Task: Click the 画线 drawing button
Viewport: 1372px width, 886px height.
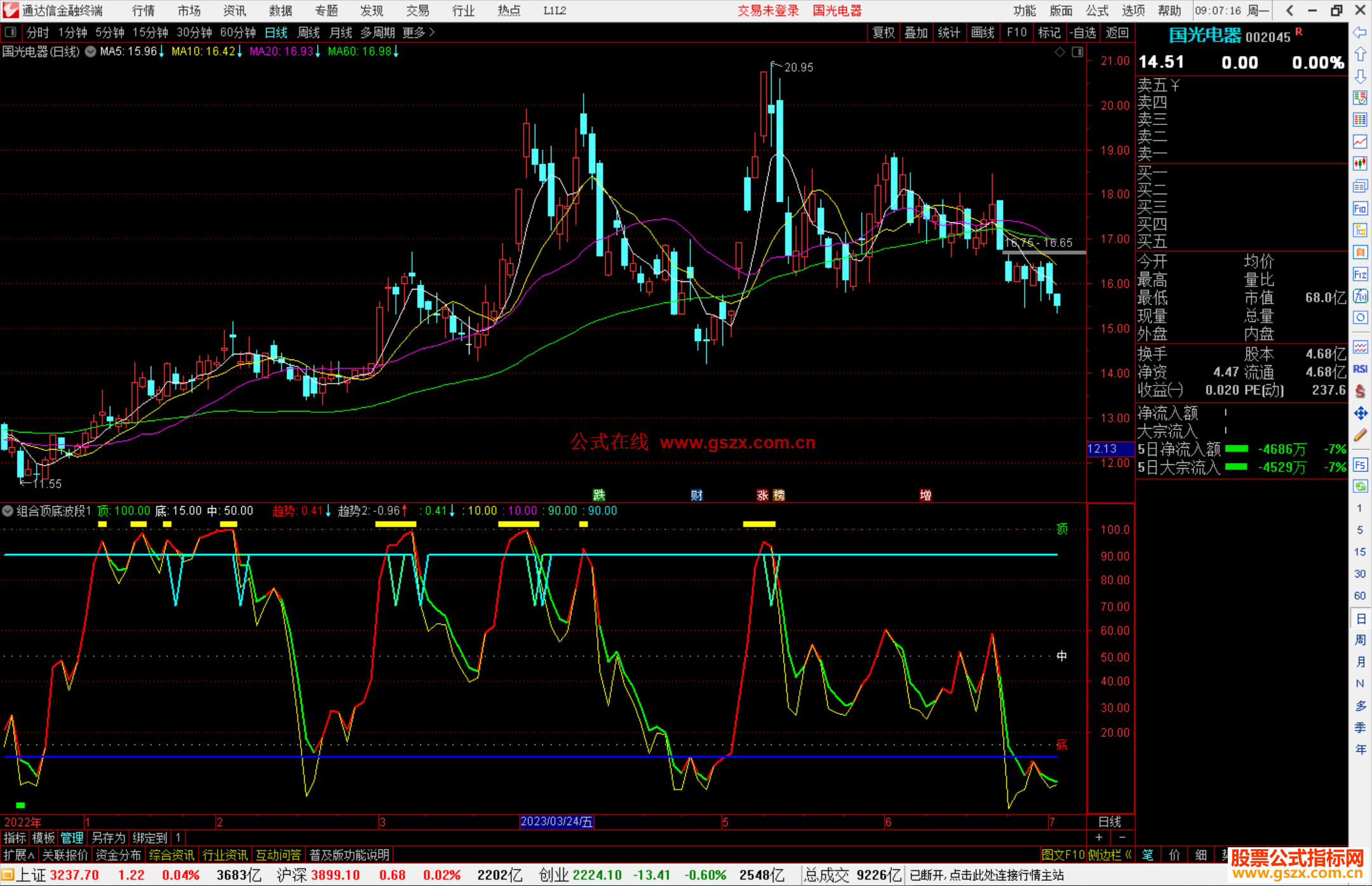Action: click(982, 32)
